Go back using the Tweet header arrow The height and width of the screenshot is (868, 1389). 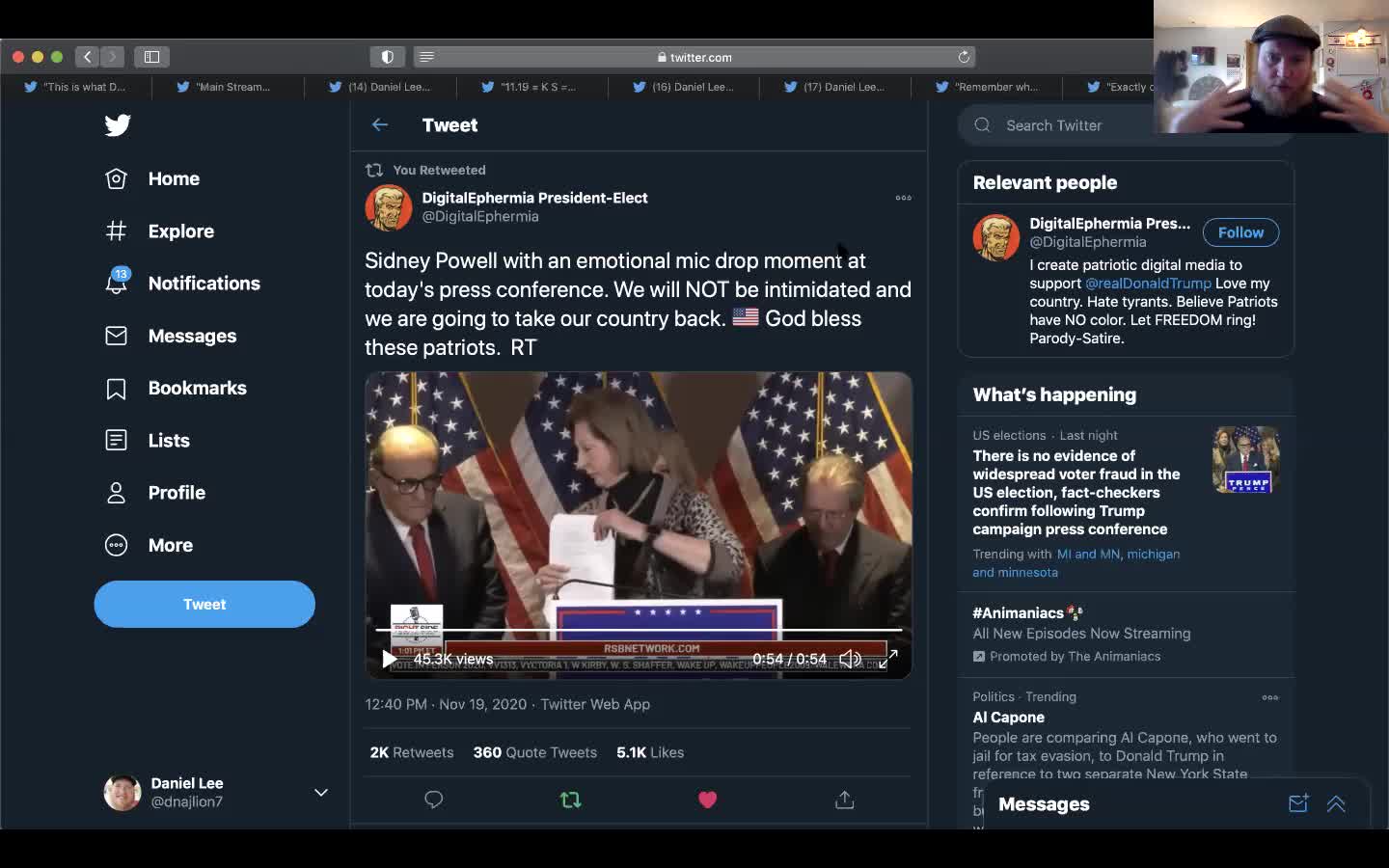point(380,125)
